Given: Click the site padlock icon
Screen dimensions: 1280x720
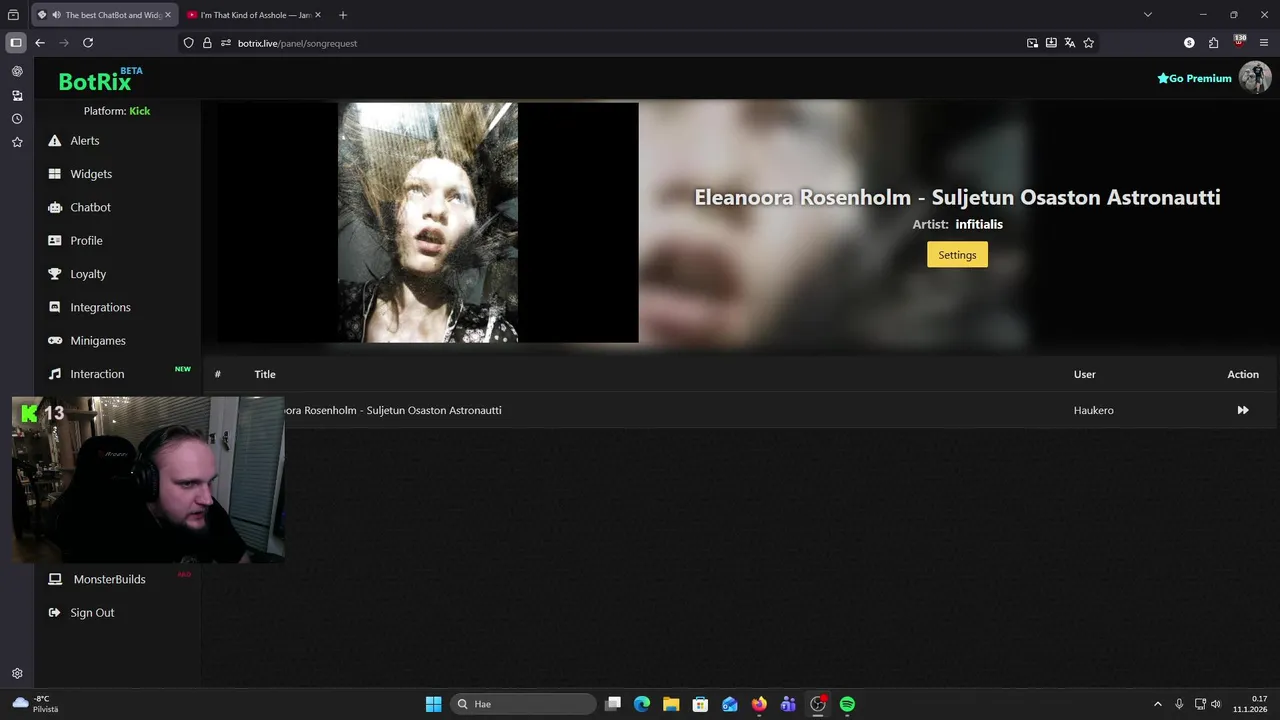Looking at the screenshot, I should coord(207,43).
